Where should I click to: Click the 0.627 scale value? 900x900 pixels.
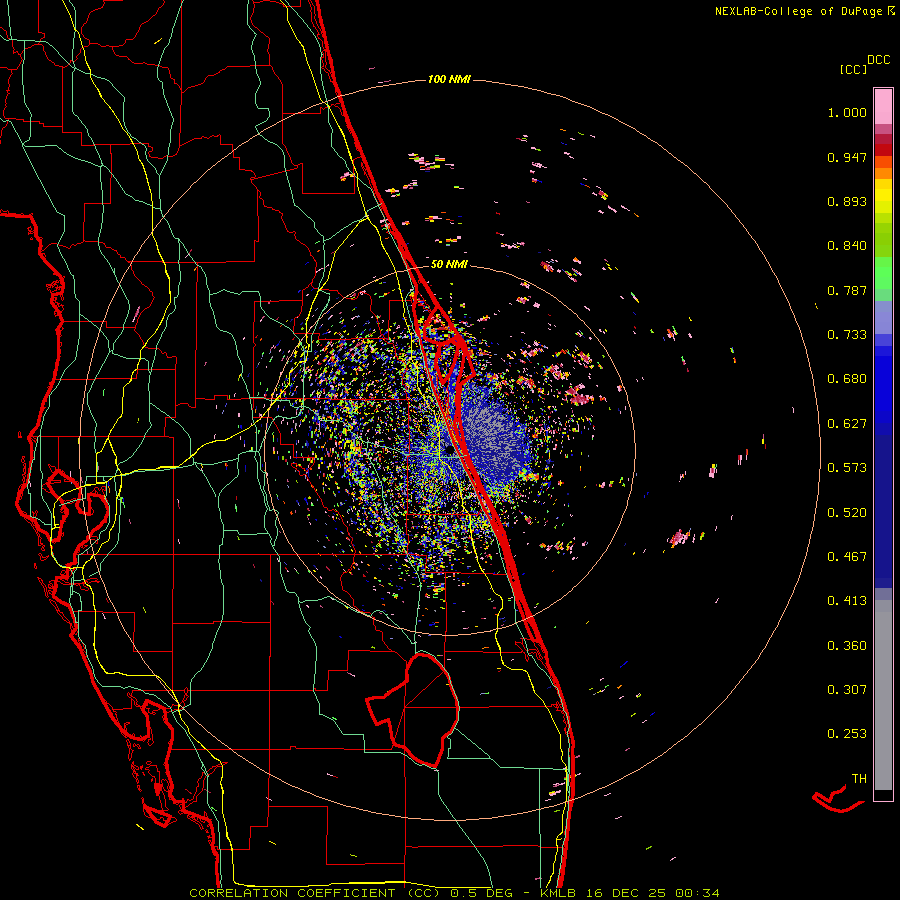(847, 424)
